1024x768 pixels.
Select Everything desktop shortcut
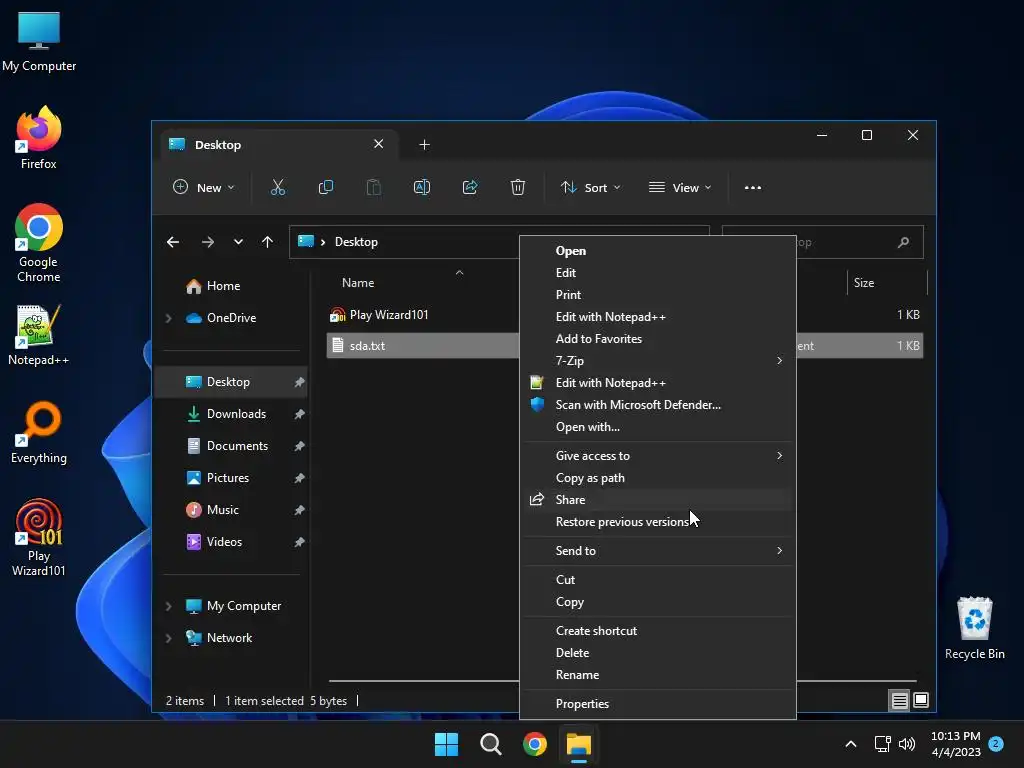pyautogui.click(x=39, y=433)
